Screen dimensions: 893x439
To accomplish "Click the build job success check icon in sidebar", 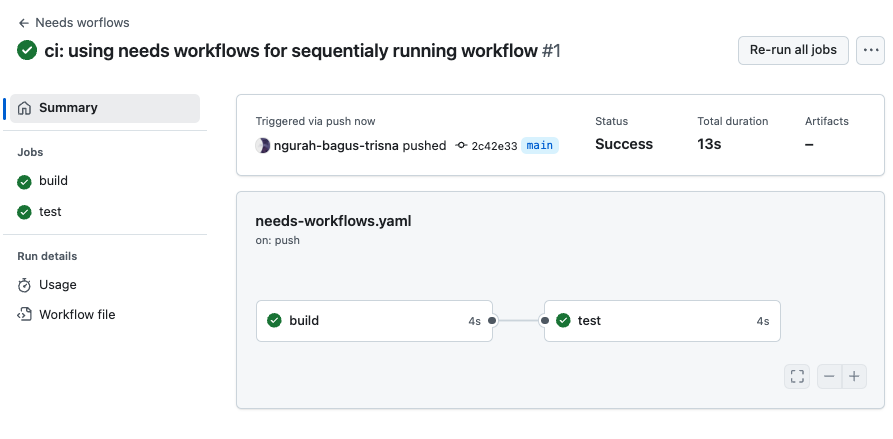I will pyautogui.click(x=25, y=182).
